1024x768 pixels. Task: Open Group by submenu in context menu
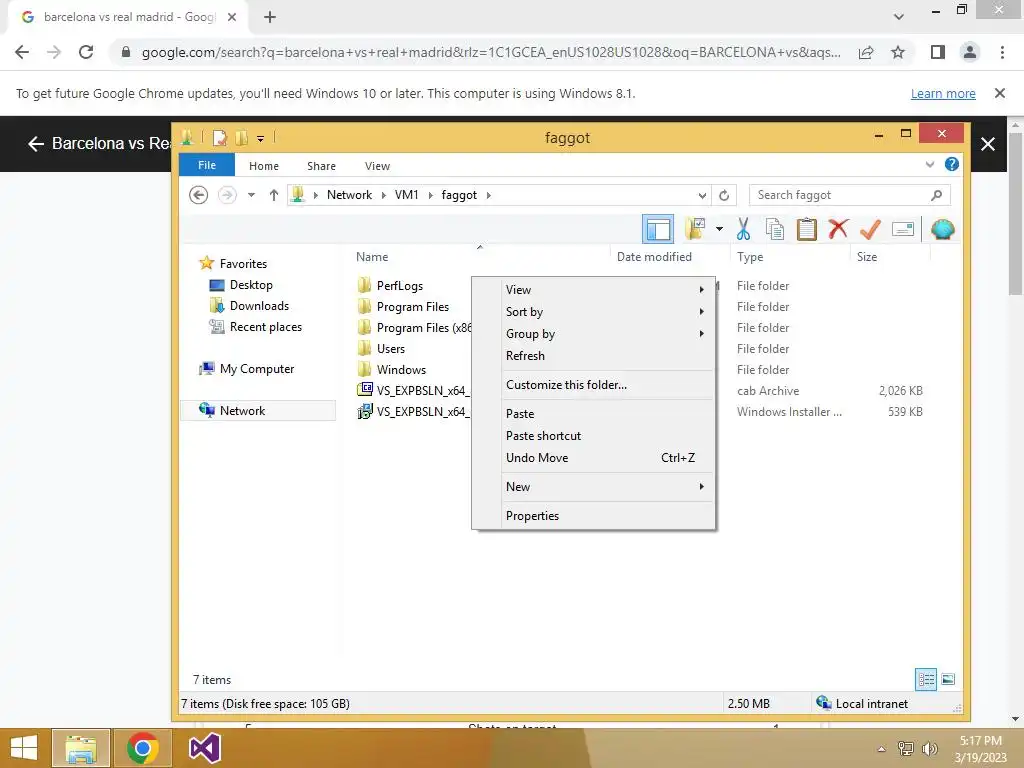(x=594, y=334)
